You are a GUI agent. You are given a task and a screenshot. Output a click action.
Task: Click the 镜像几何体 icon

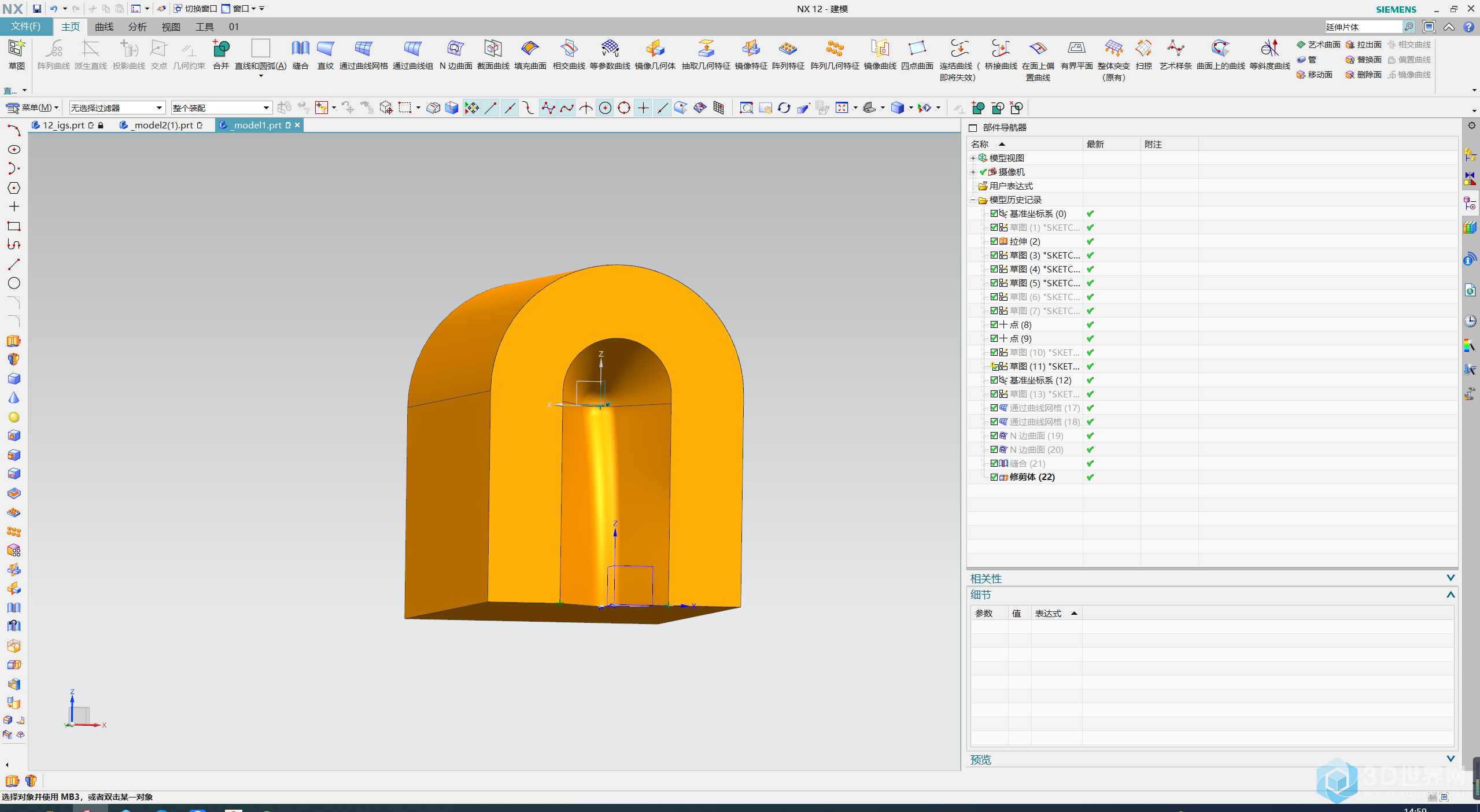(655, 54)
